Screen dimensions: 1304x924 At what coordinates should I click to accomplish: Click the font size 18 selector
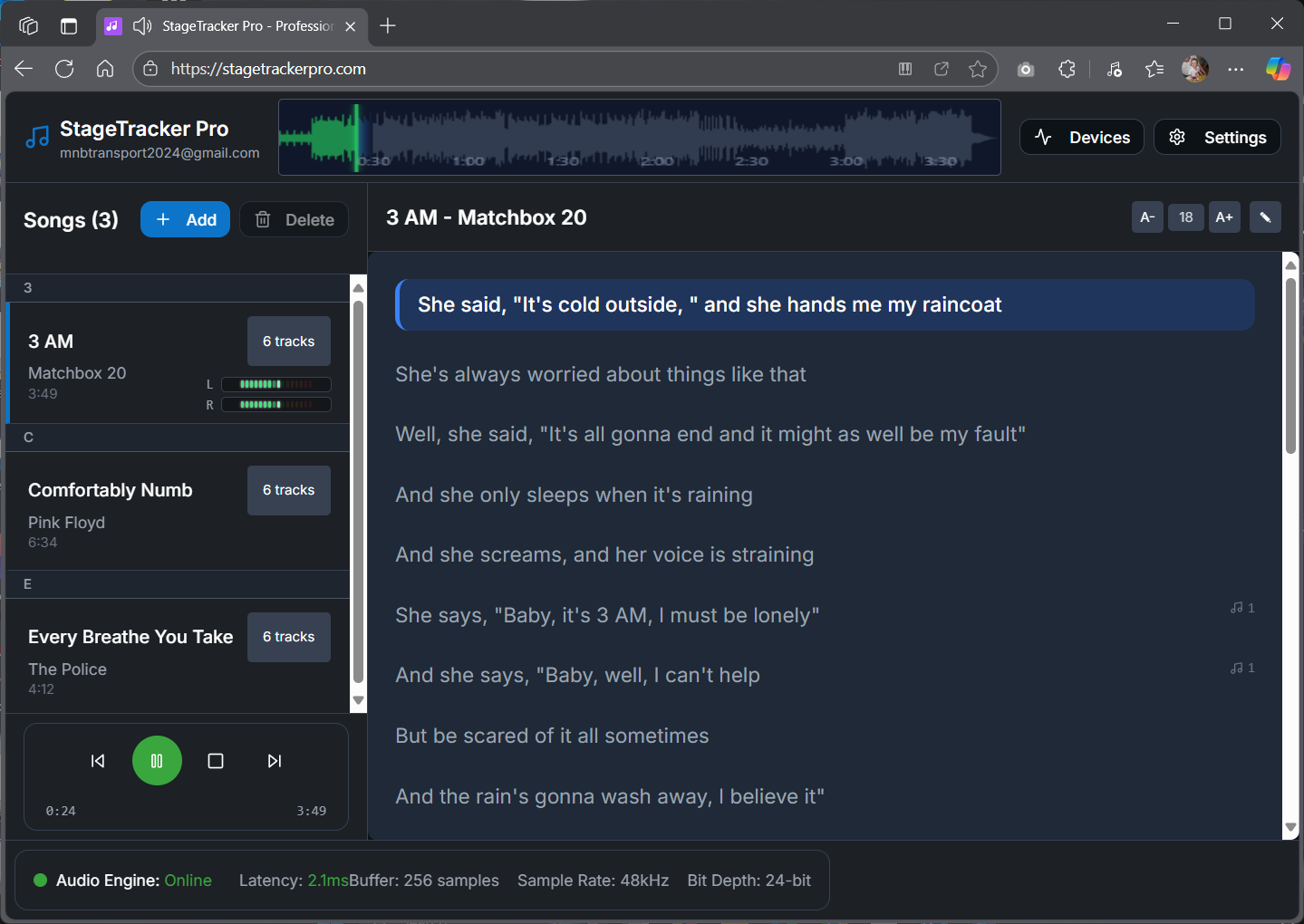1185,217
